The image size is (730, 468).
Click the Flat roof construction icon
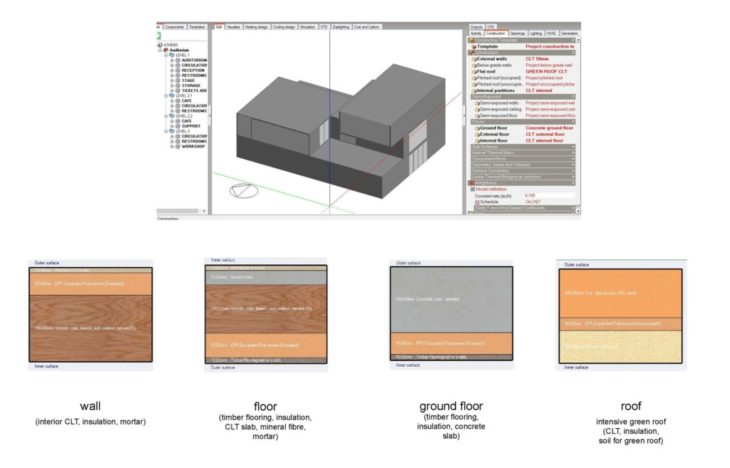coord(473,71)
